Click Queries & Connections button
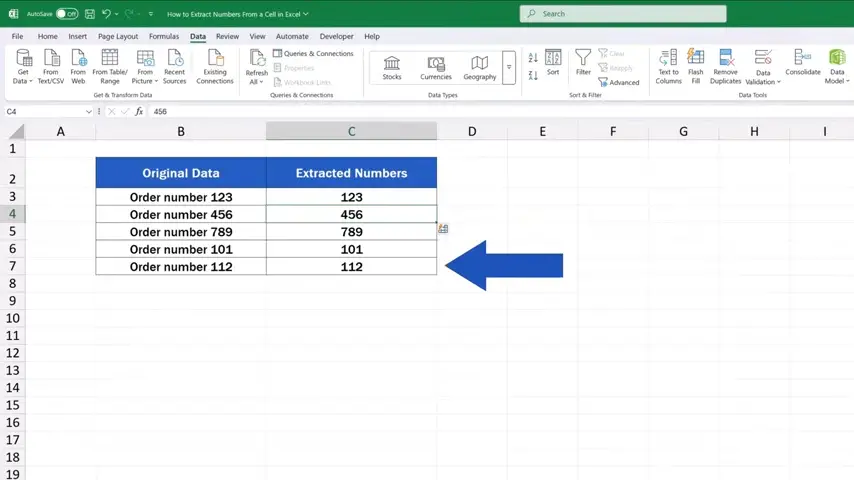Image resolution: width=854 pixels, height=480 pixels. [x=313, y=54]
